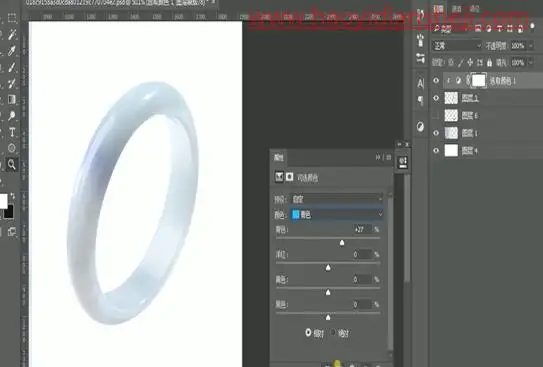The height and width of the screenshot is (367, 543).
Task: Click the foreground white color swatch
Action: pyautogui.click(x=3, y=202)
